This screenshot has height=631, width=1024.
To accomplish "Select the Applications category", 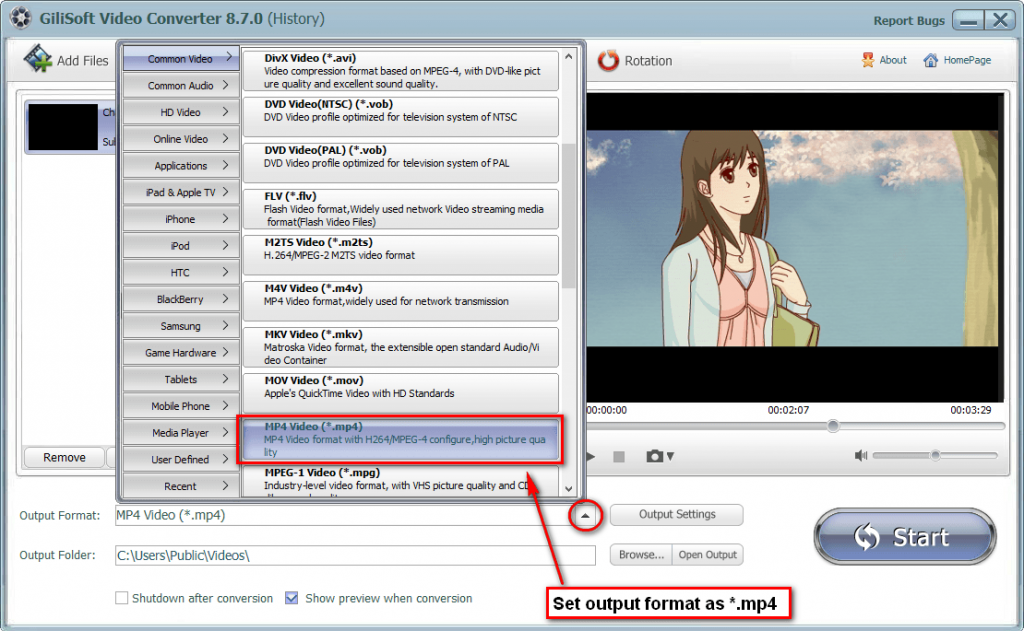I will [x=180, y=166].
